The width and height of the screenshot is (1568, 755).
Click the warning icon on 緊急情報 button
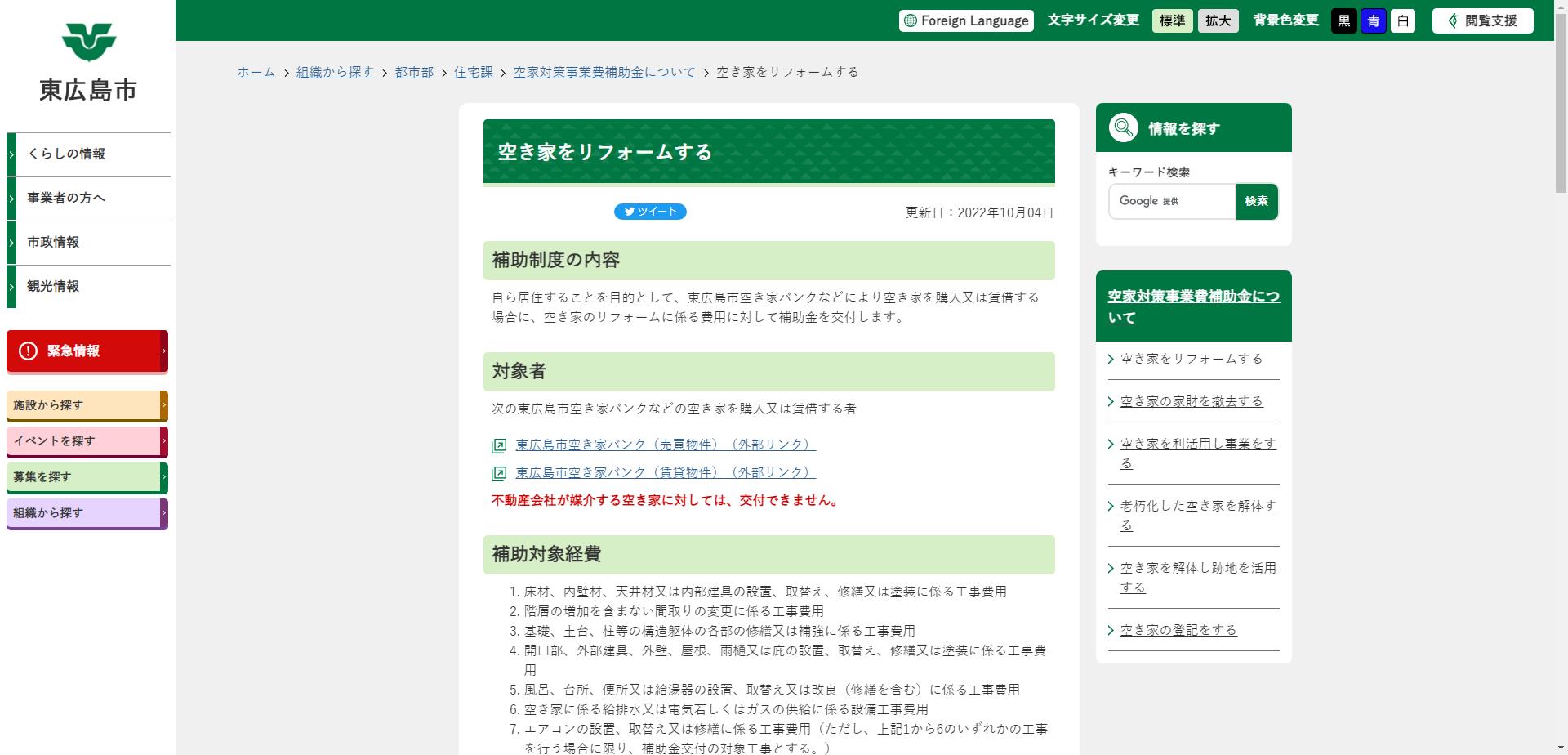(28, 351)
